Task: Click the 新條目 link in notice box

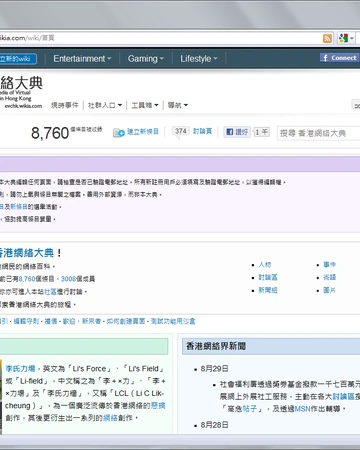Action: coord(19,207)
